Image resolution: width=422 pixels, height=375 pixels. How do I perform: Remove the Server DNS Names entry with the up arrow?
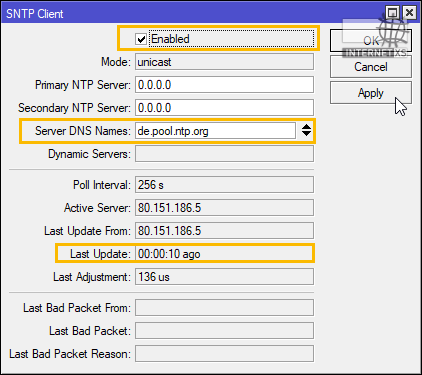306,127
